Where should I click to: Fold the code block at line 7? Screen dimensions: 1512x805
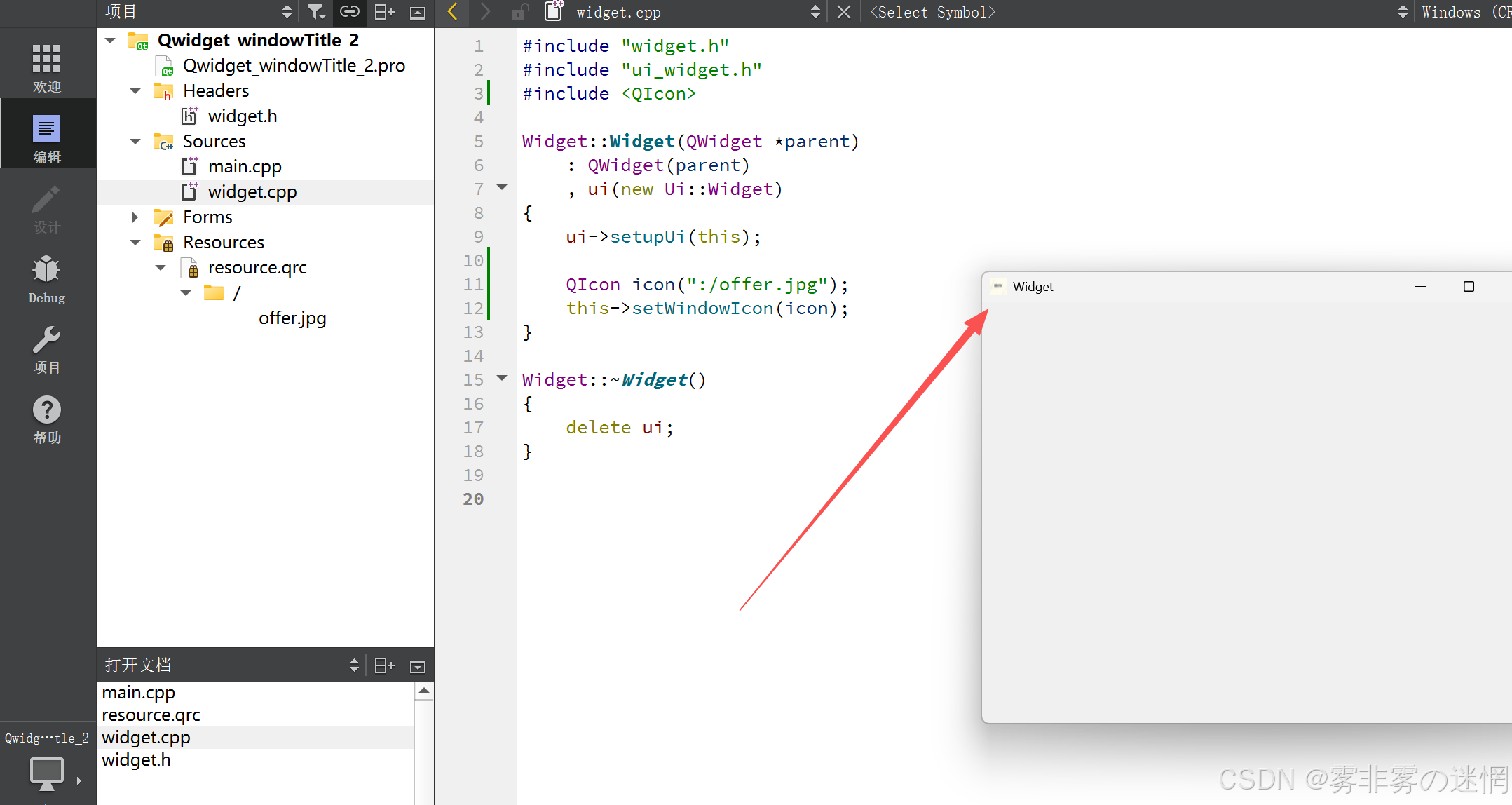click(502, 187)
